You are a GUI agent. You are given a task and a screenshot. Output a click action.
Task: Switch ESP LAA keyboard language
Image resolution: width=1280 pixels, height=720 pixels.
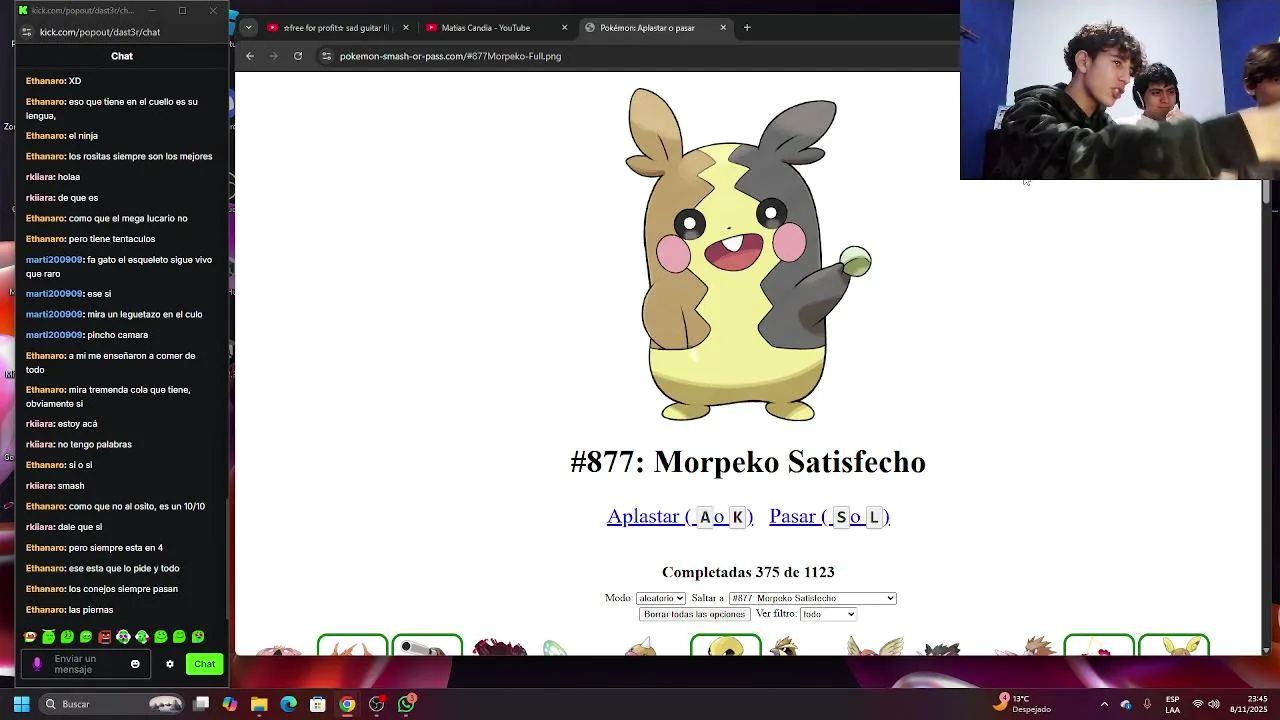tap(1172, 704)
